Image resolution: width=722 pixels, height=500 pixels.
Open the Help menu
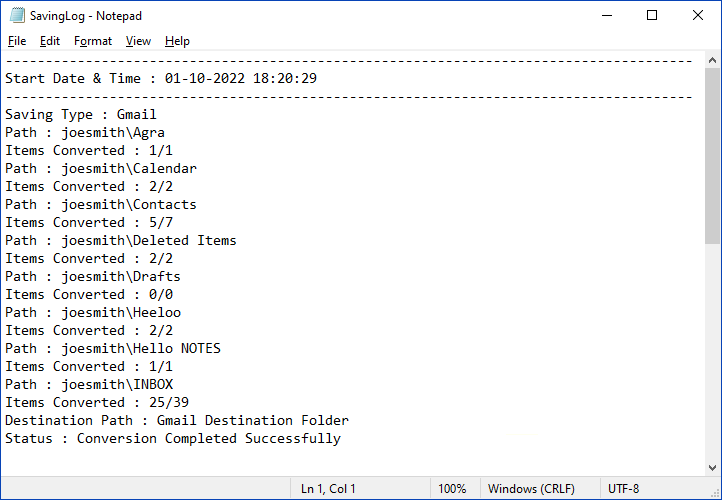(177, 41)
